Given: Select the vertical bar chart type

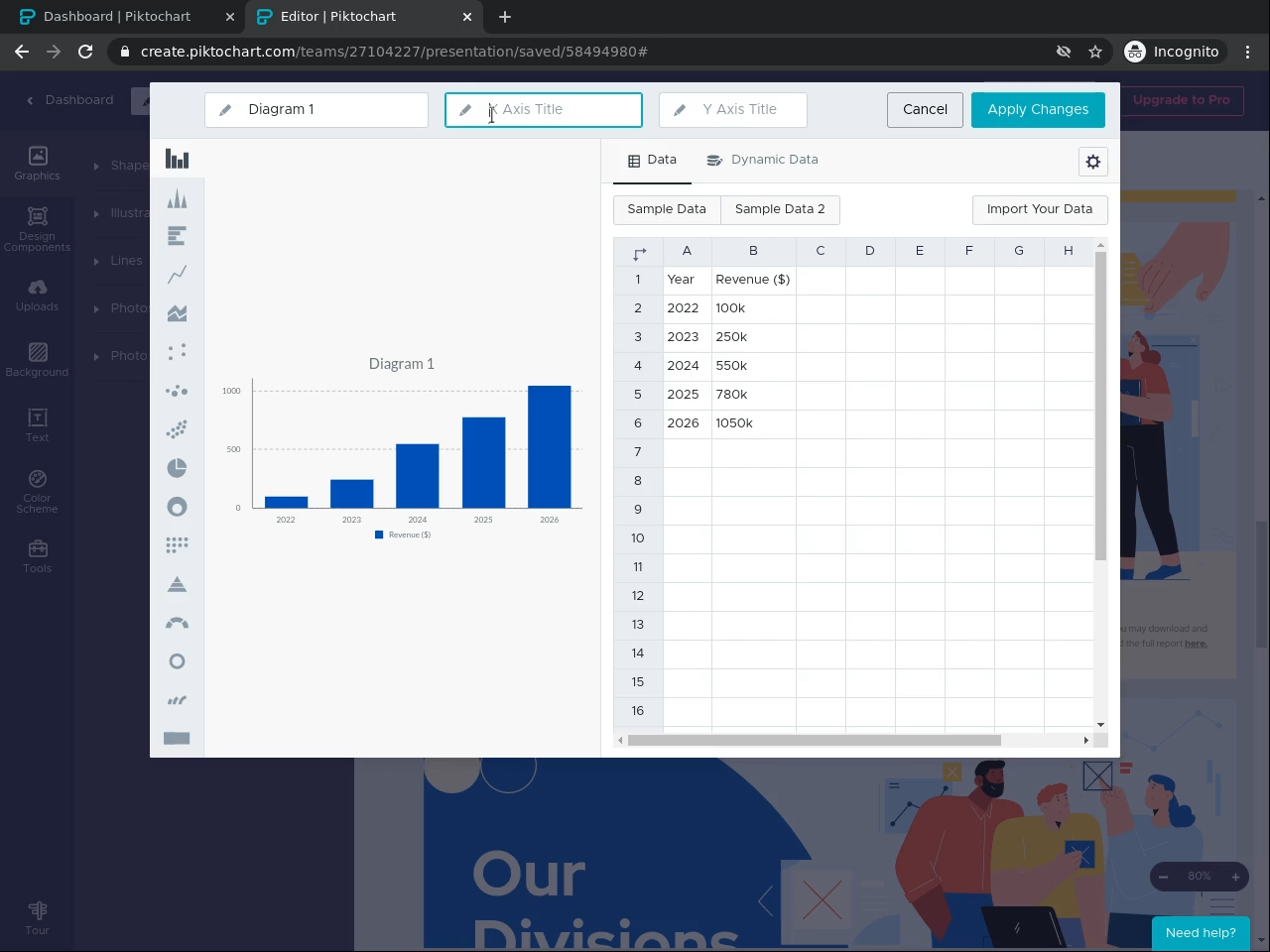Looking at the screenshot, I should point(177,159).
